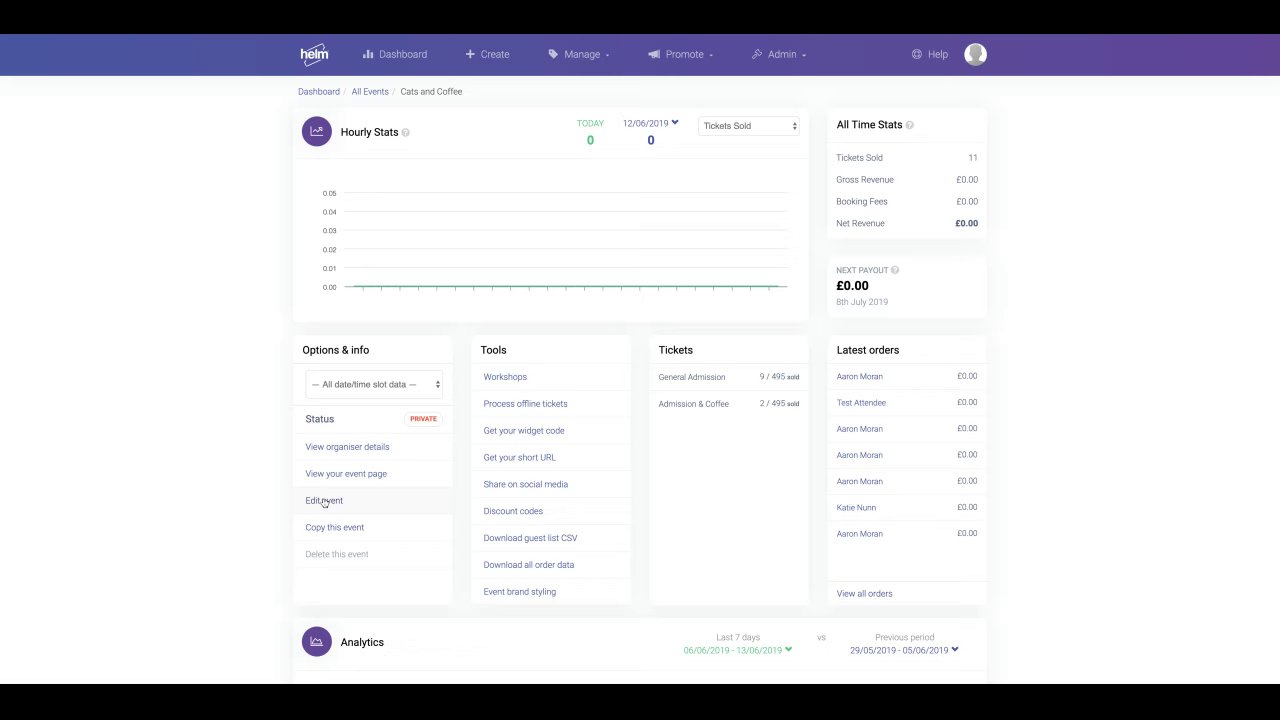Image resolution: width=1280 pixels, height=720 pixels.
Task: Go to All Events breadcrumb
Action: tap(370, 92)
